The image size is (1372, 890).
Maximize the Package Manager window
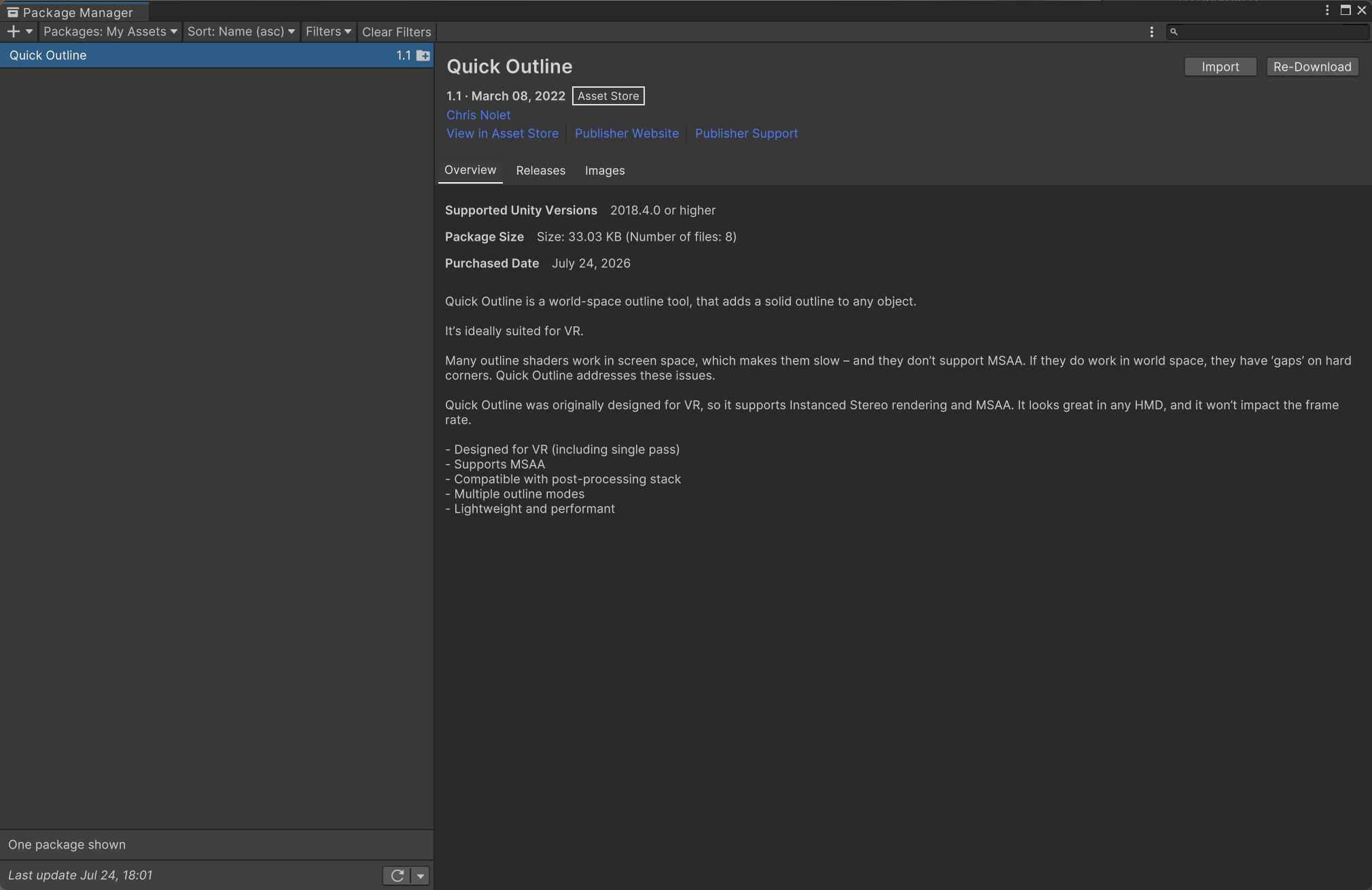click(x=1345, y=10)
